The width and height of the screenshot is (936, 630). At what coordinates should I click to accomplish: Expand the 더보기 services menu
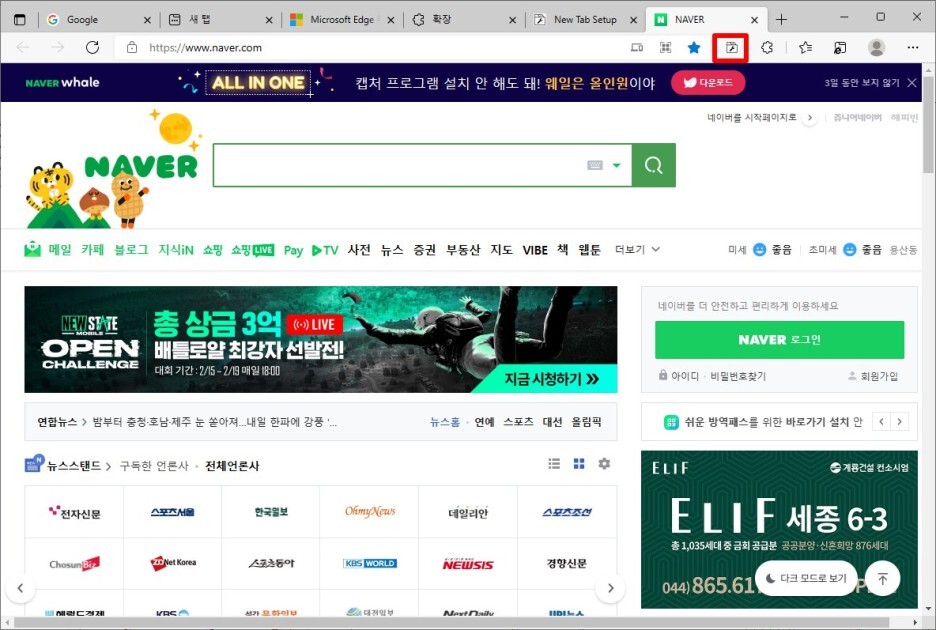tap(637, 250)
